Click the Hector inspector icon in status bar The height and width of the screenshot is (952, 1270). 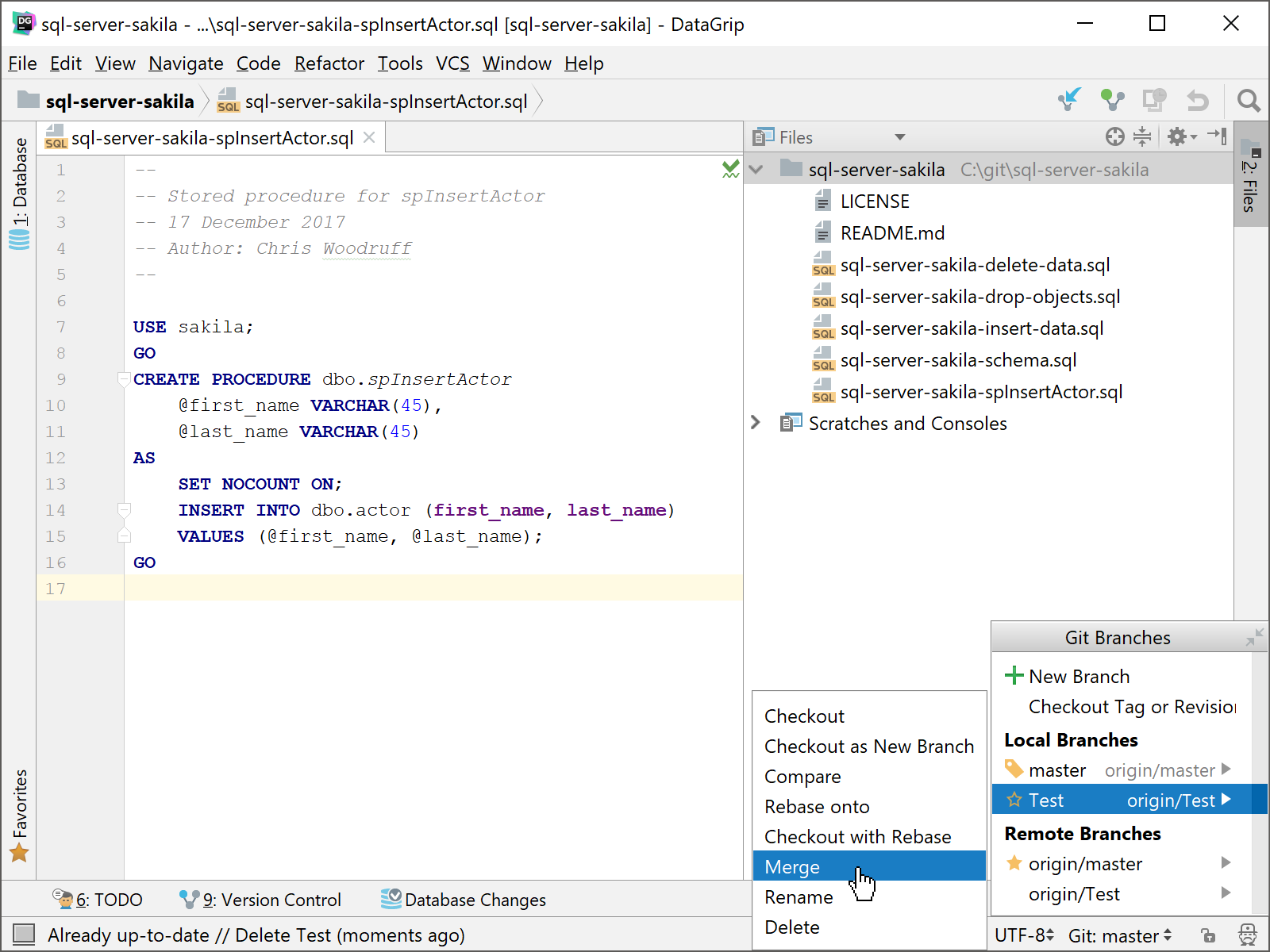1248,935
